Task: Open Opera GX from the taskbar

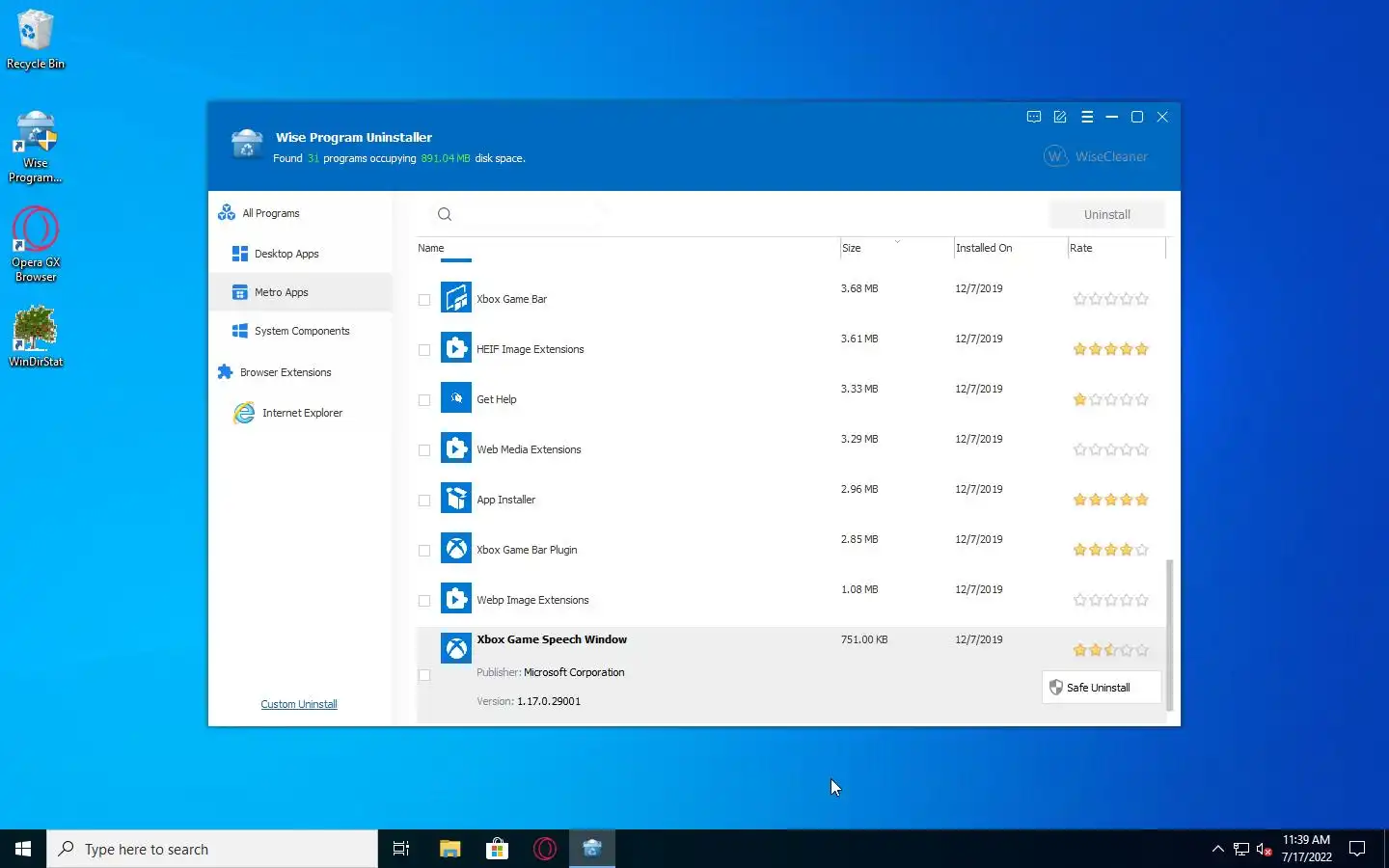Action: point(545,849)
